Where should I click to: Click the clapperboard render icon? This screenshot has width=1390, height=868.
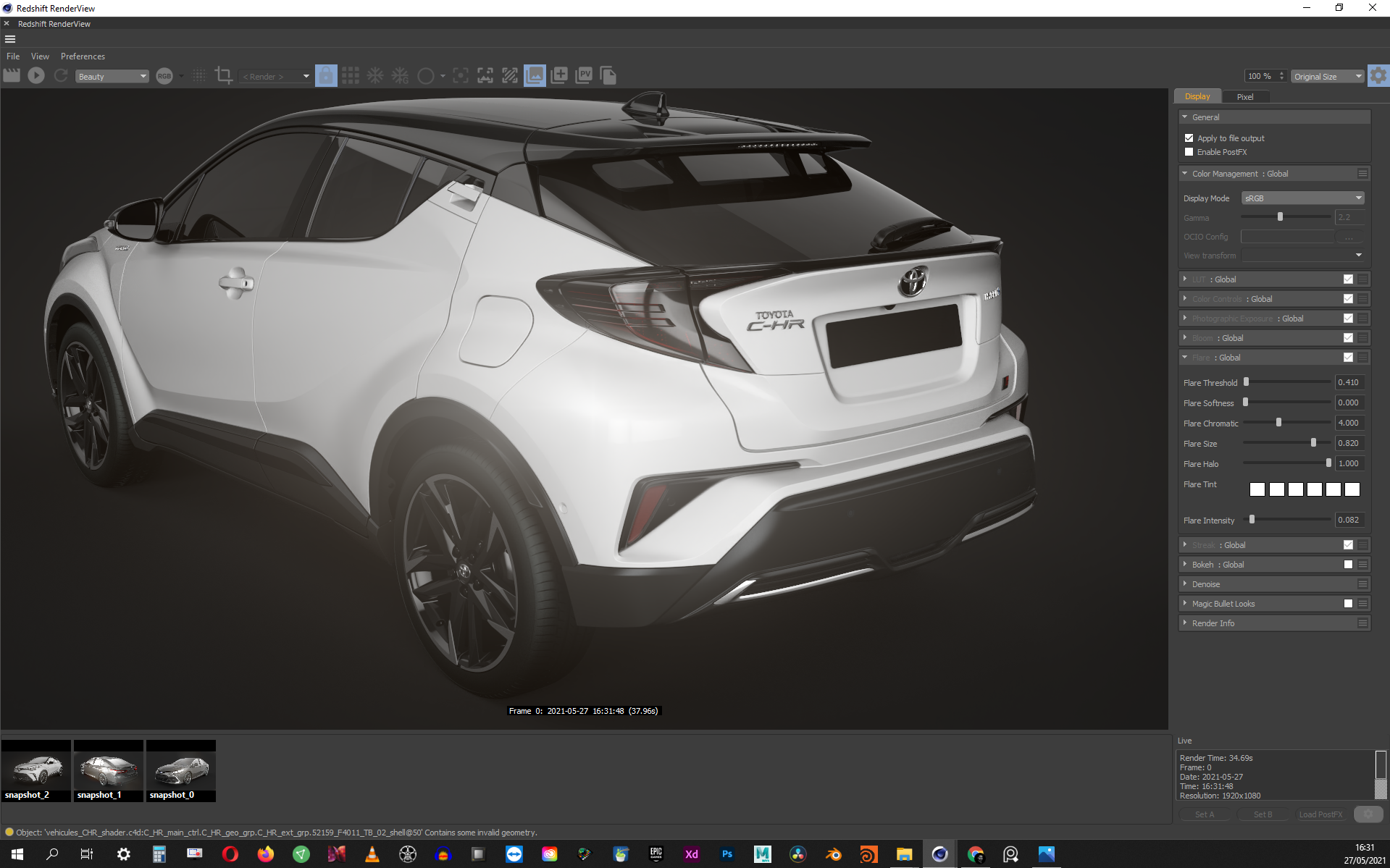(12, 75)
